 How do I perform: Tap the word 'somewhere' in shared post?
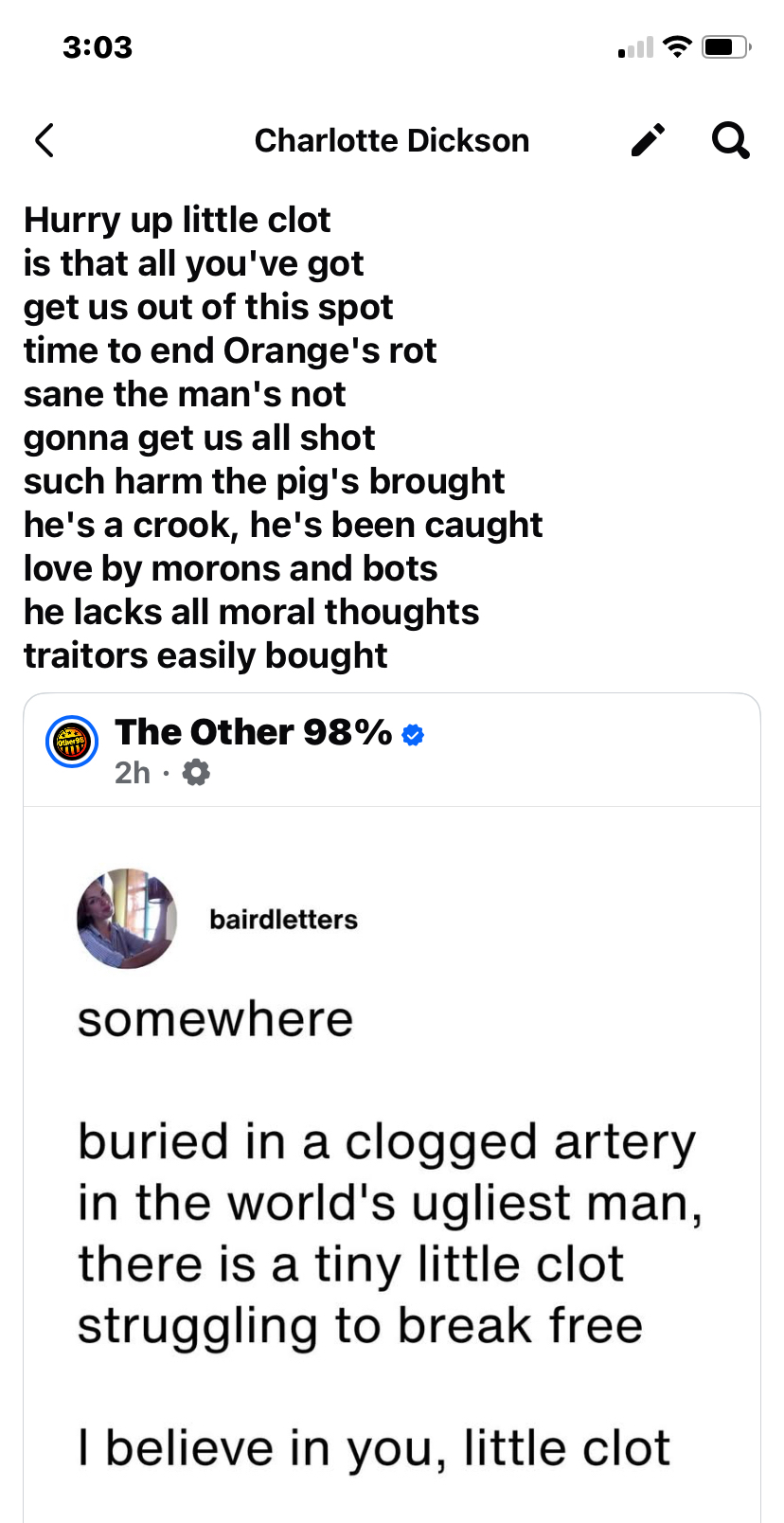pyautogui.click(x=215, y=1020)
